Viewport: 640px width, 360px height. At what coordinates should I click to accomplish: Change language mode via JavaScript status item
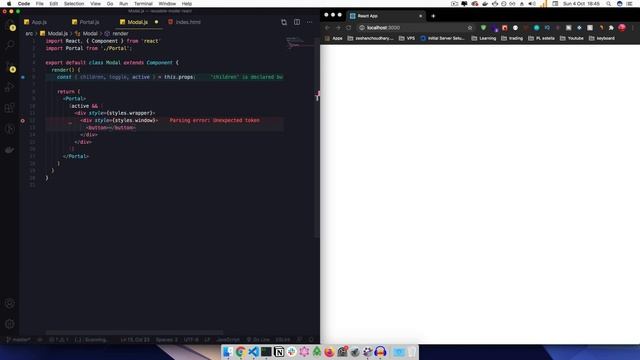click(228, 340)
